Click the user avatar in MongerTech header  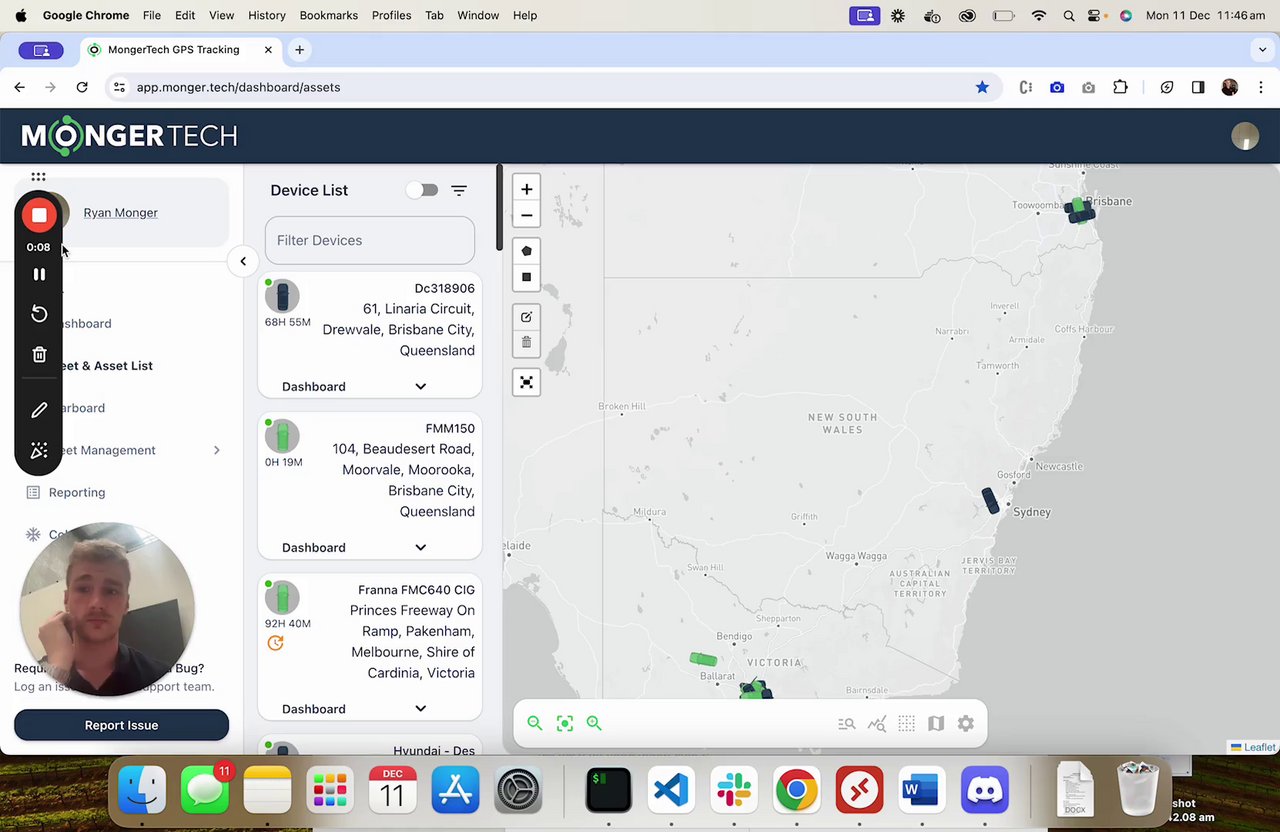[1245, 137]
